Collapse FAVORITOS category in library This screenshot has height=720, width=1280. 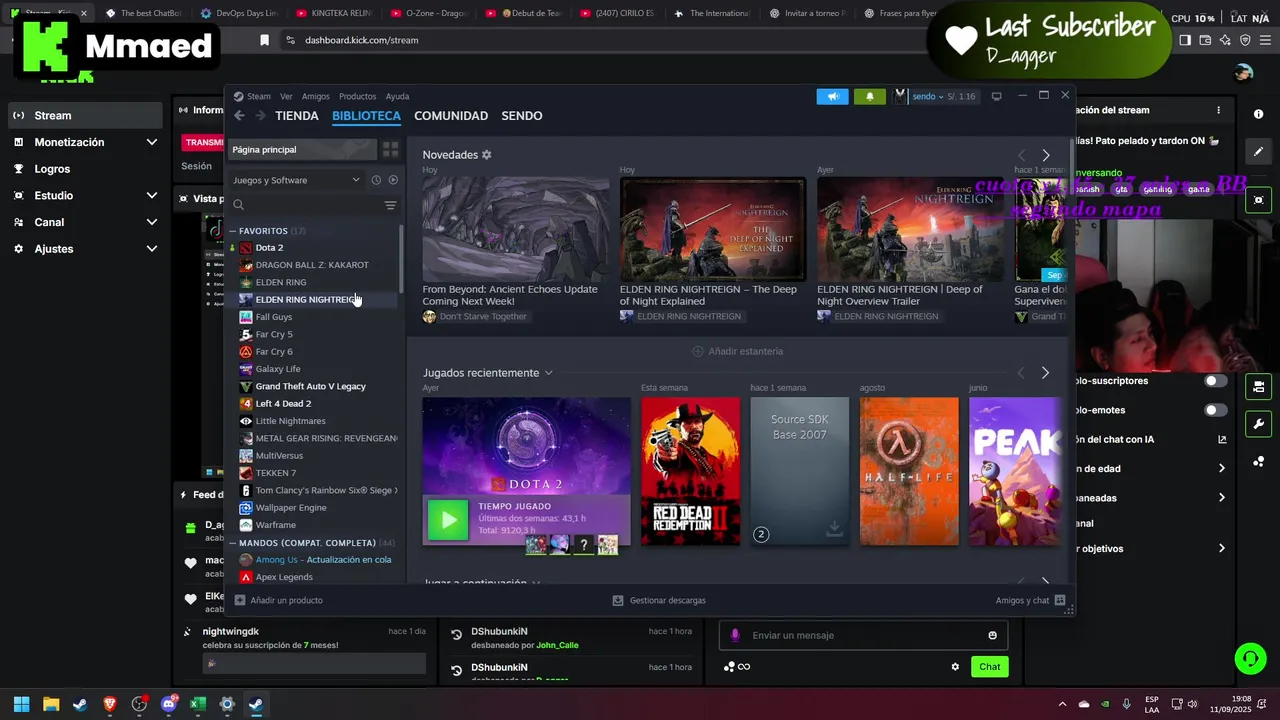(233, 231)
